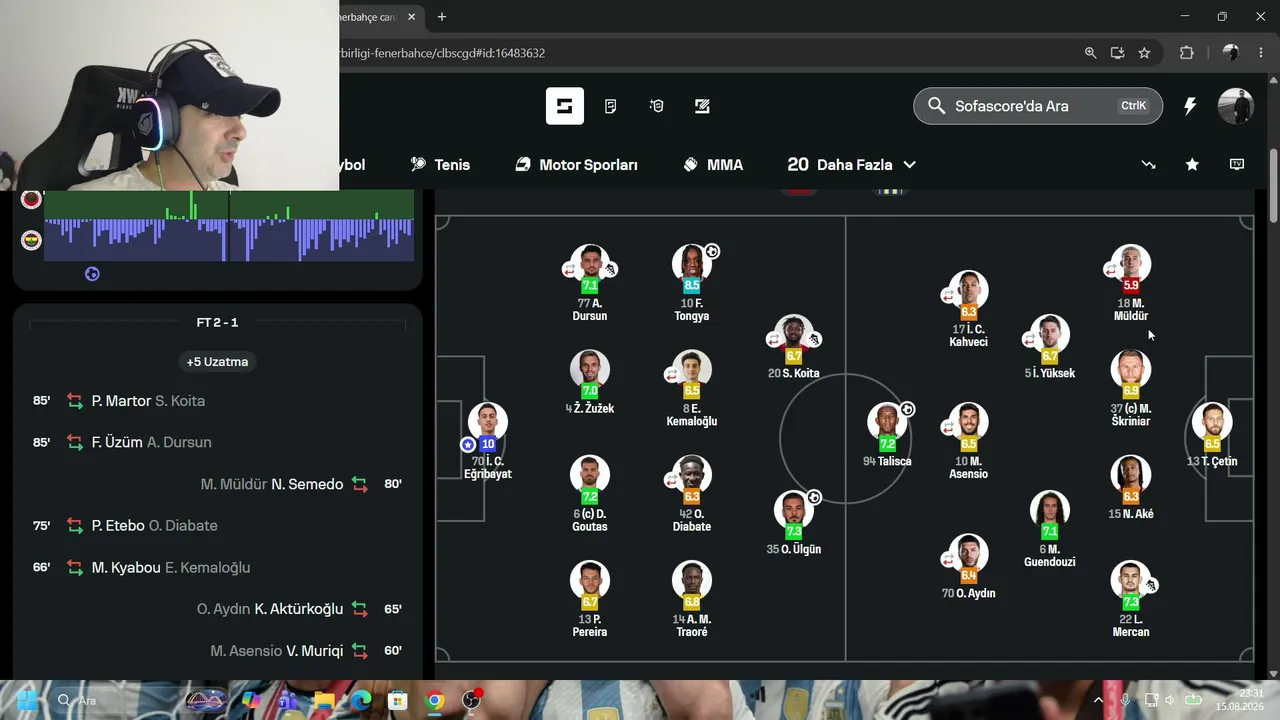Click the lightning bolt icon by search
This screenshot has height=720, width=1280.
[x=1190, y=106]
